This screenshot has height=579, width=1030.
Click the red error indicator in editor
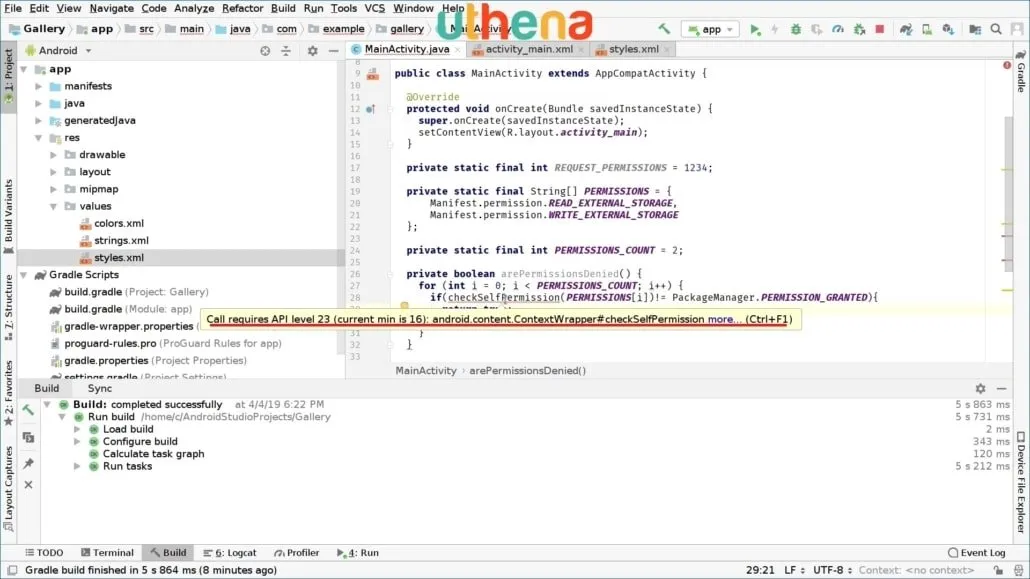point(1007,65)
